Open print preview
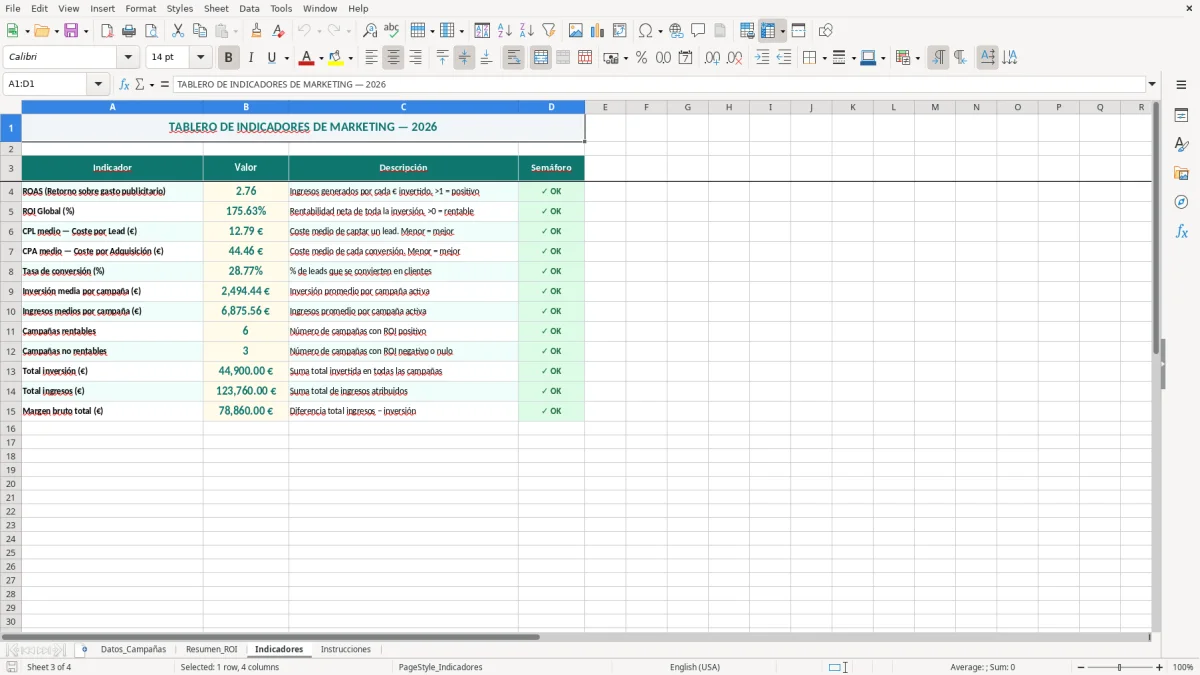Image resolution: width=1200 pixels, height=675 pixels. (x=151, y=31)
